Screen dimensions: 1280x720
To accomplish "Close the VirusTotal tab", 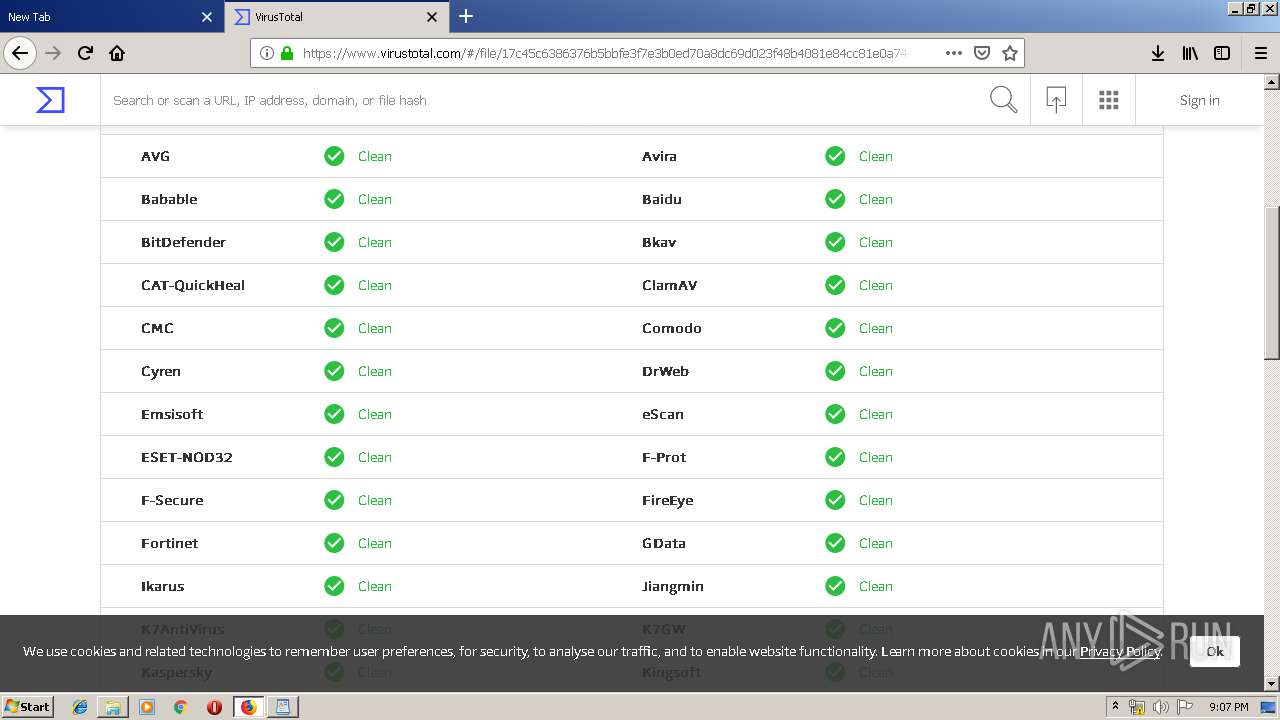I will tap(432, 17).
